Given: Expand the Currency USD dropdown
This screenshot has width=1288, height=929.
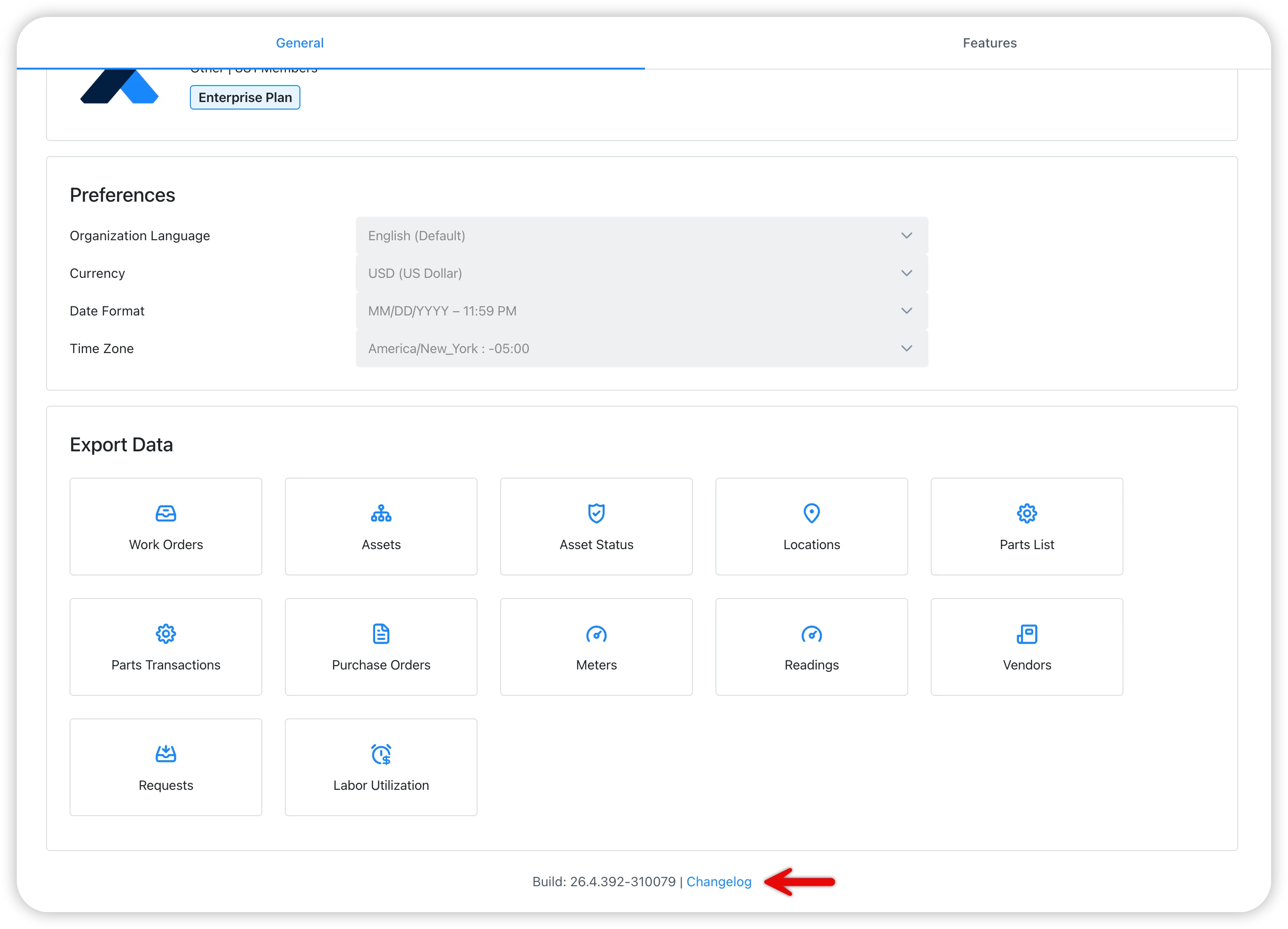Looking at the screenshot, I should (642, 273).
